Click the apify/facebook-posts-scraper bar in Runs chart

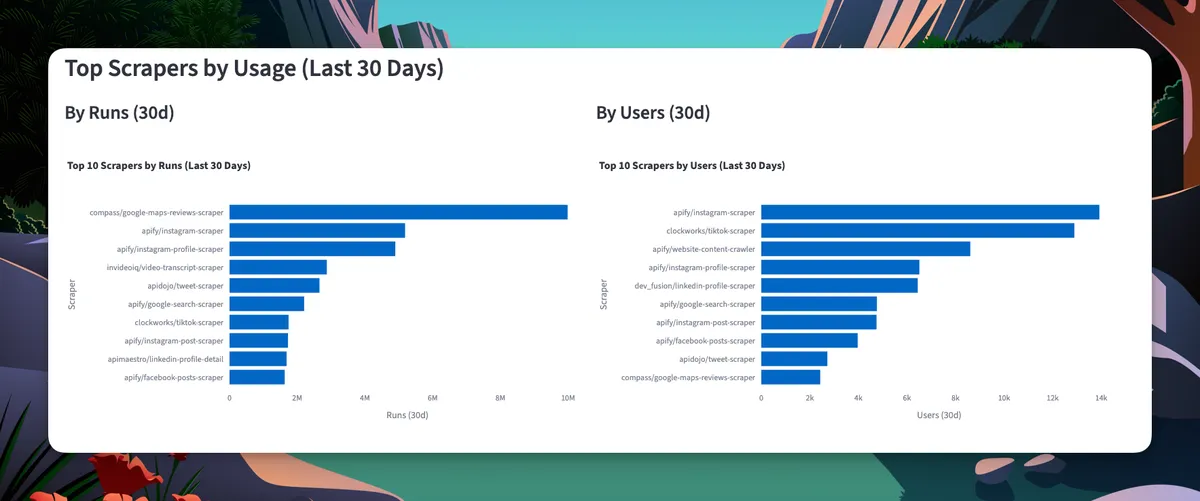point(257,377)
